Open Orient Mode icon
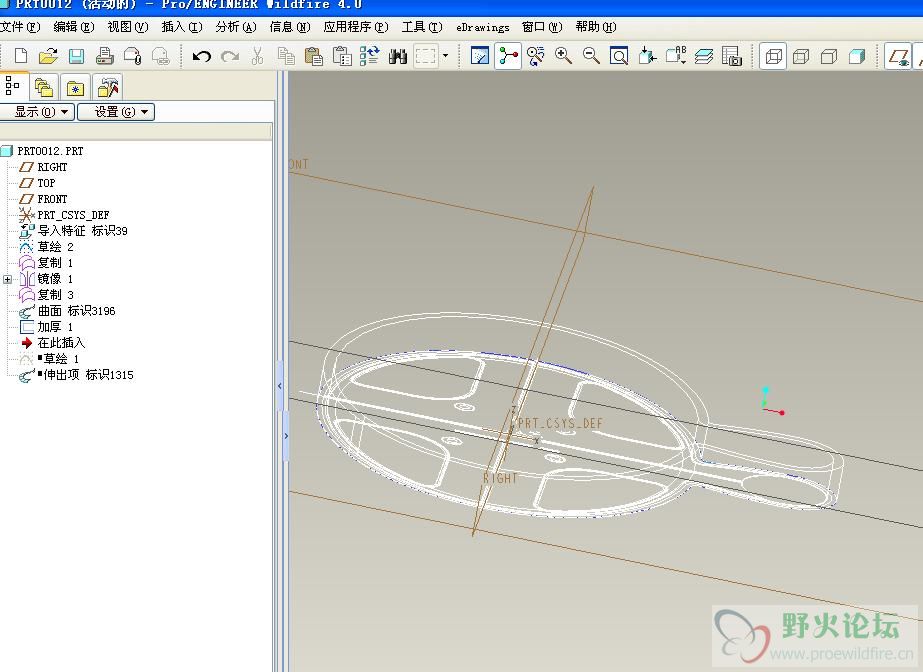This screenshot has width=923, height=672. [536, 56]
